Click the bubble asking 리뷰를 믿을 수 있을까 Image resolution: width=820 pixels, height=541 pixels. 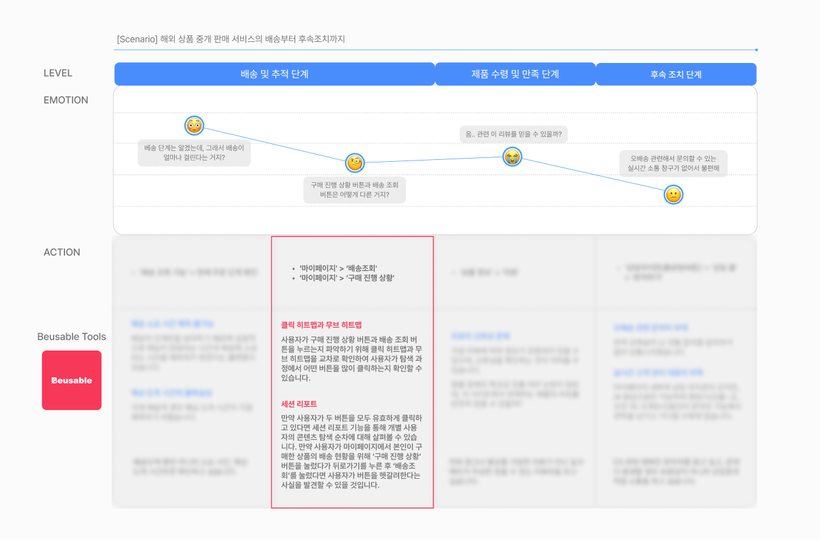point(514,134)
